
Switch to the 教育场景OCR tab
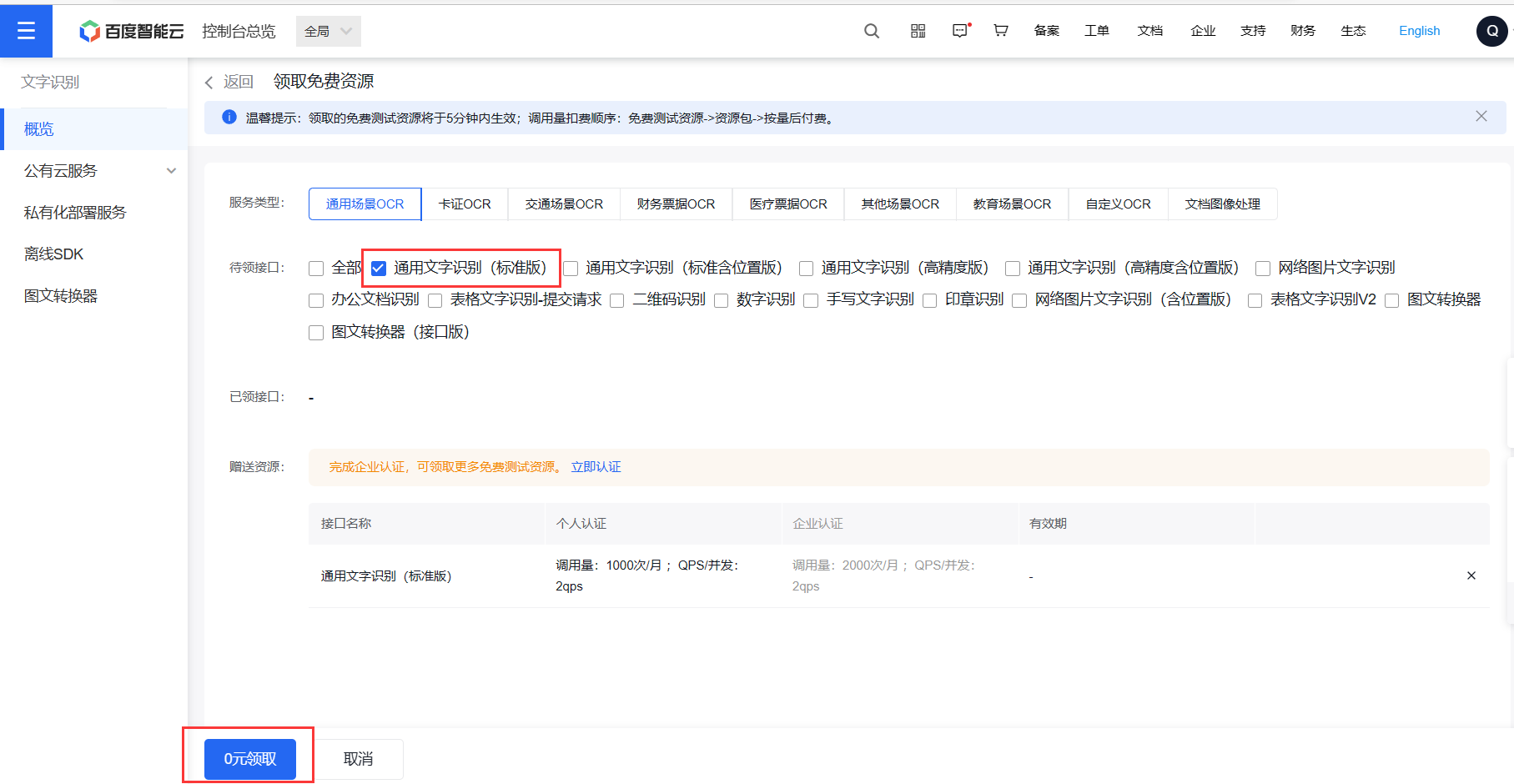pos(1012,204)
